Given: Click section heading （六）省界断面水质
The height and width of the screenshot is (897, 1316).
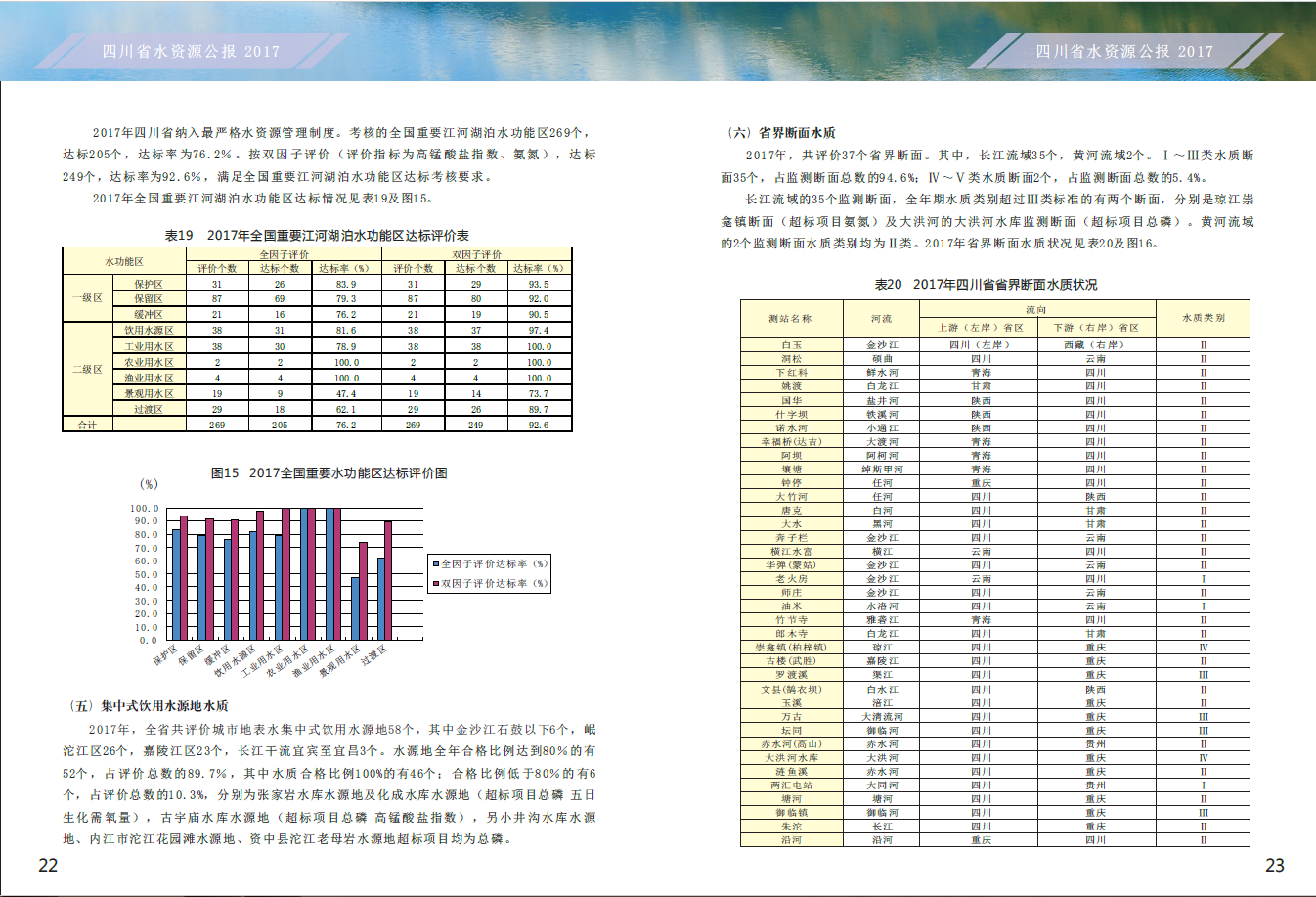Looking at the screenshot, I should tap(779, 133).
